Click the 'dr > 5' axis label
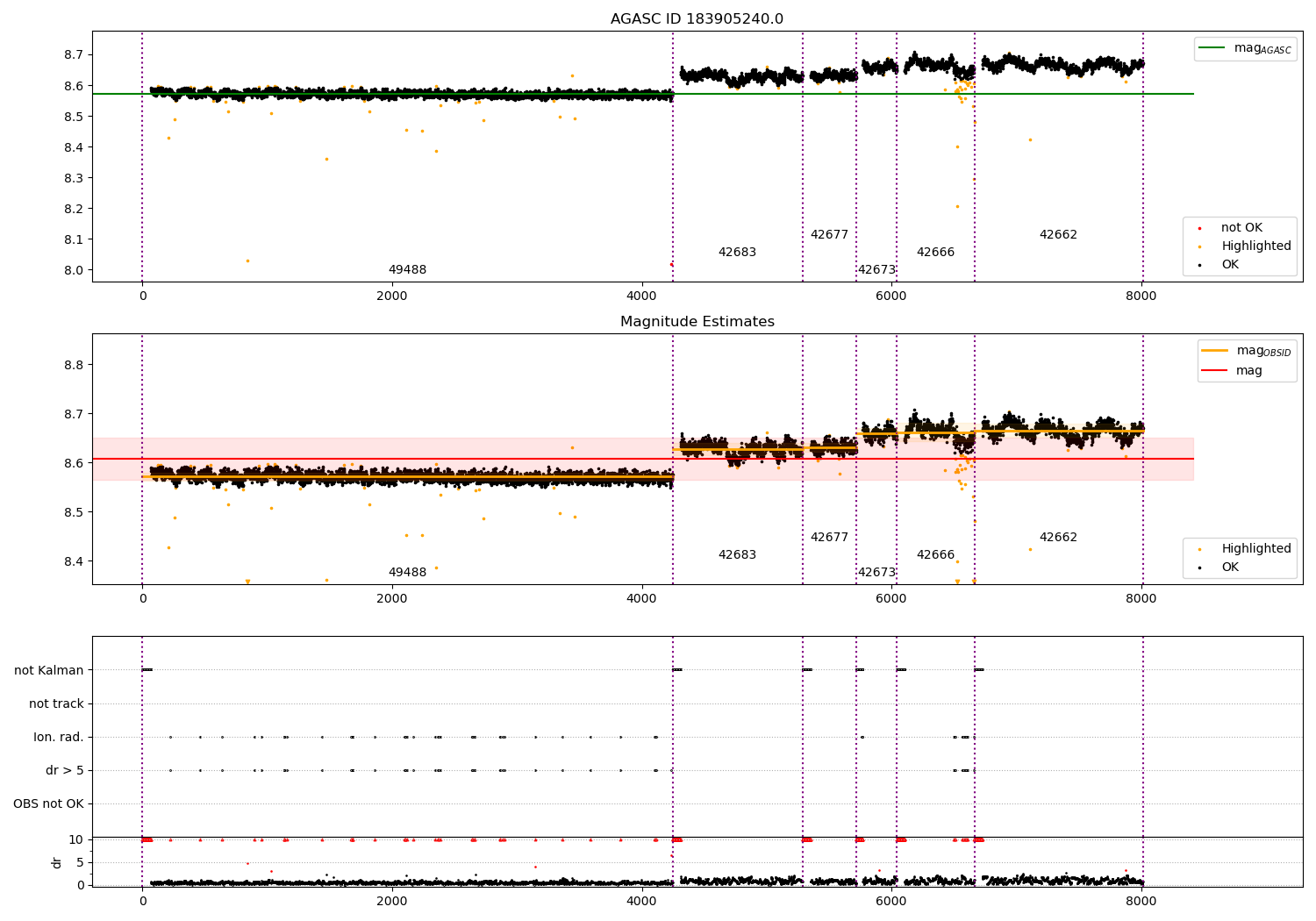The image size is (1316, 921). [x=65, y=771]
